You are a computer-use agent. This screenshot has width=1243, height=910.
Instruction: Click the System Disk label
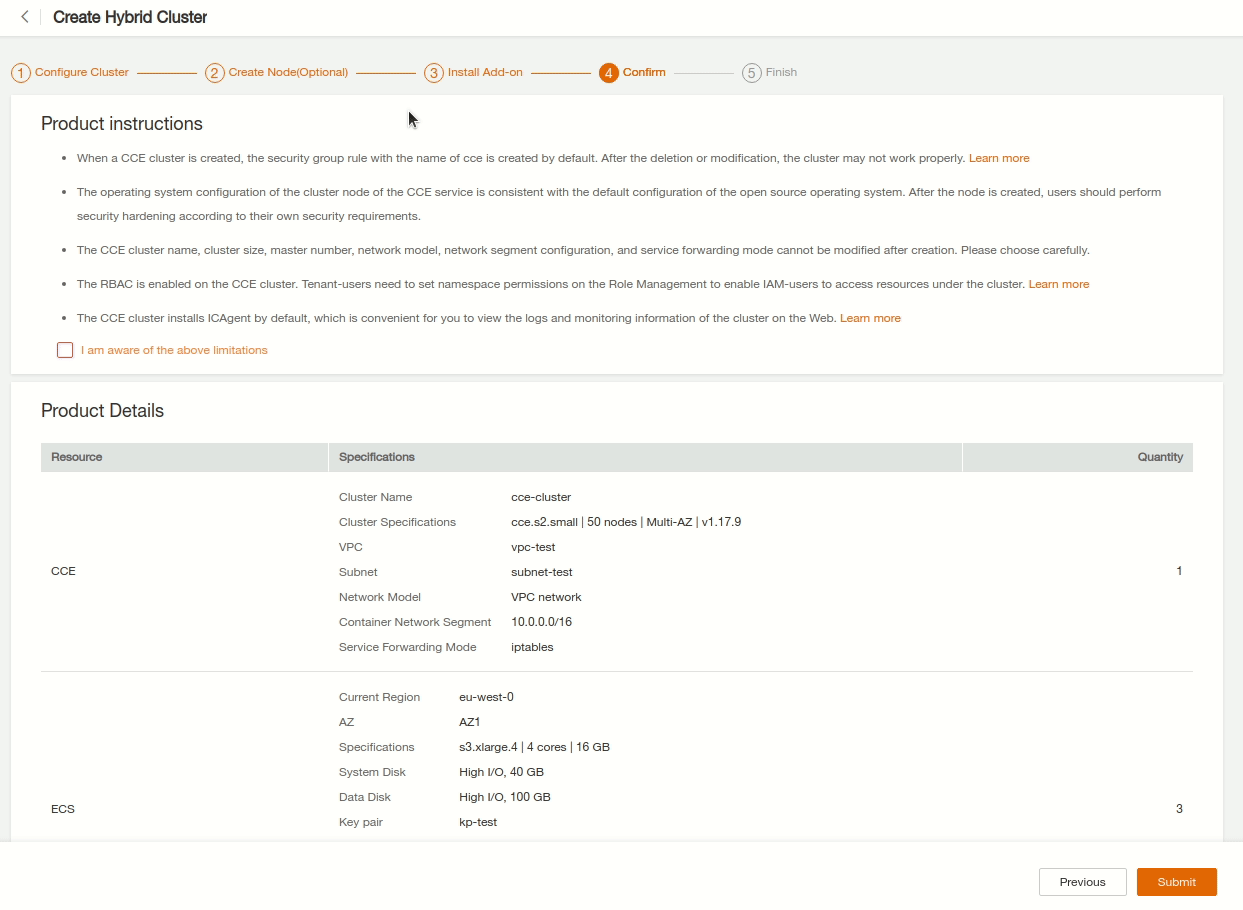[372, 772]
